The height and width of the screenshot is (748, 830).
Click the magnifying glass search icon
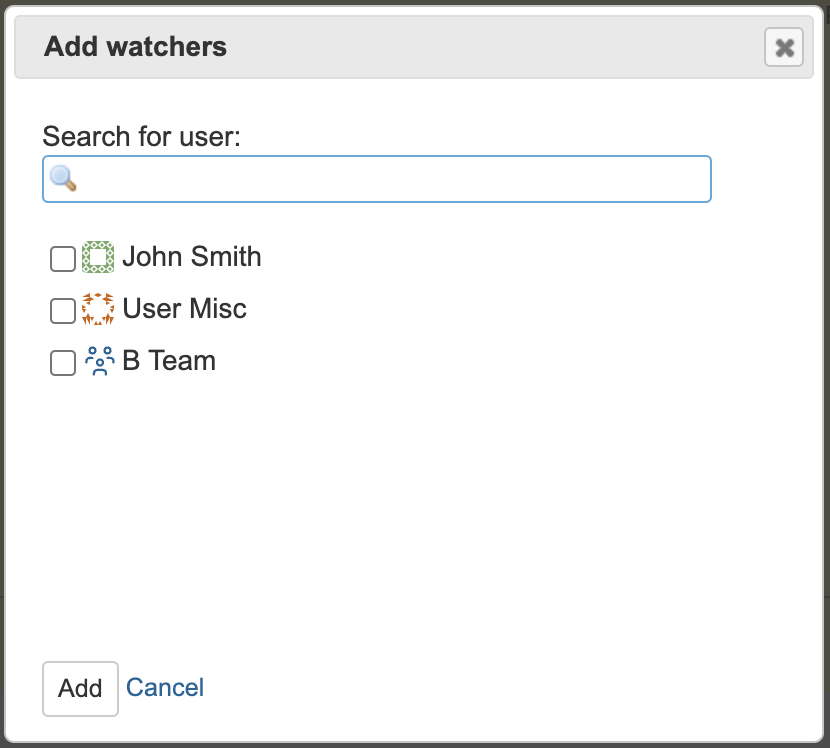(x=62, y=178)
